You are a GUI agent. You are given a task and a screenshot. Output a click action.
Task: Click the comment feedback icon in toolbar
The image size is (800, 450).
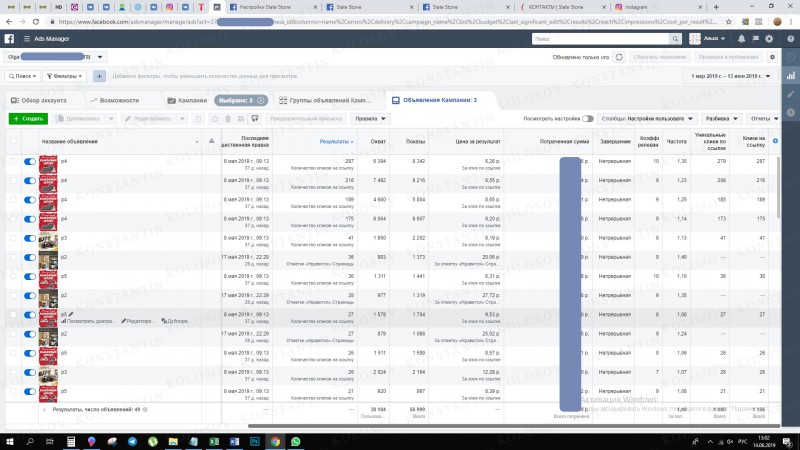[255, 119]
